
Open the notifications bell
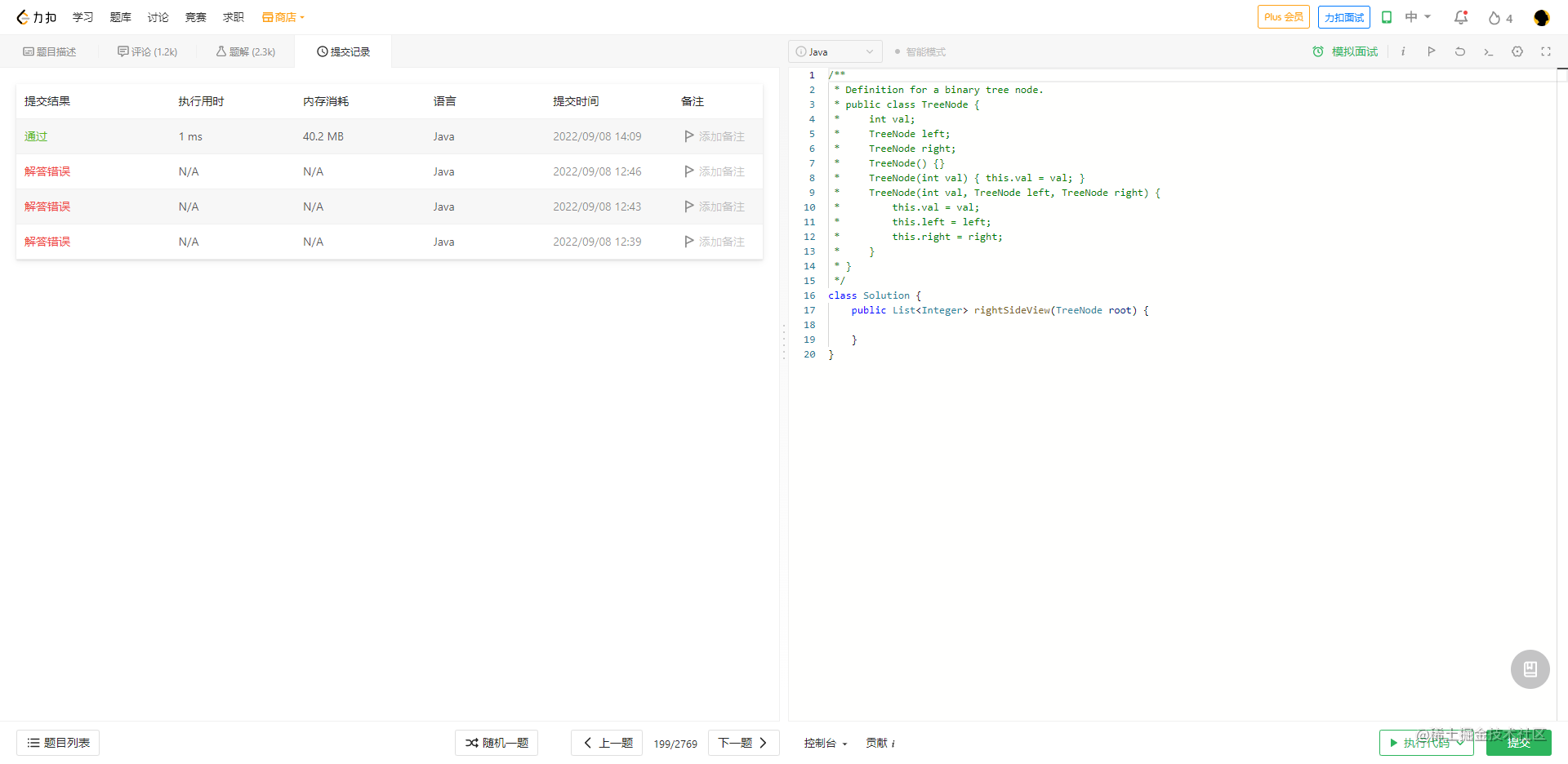1461,17
